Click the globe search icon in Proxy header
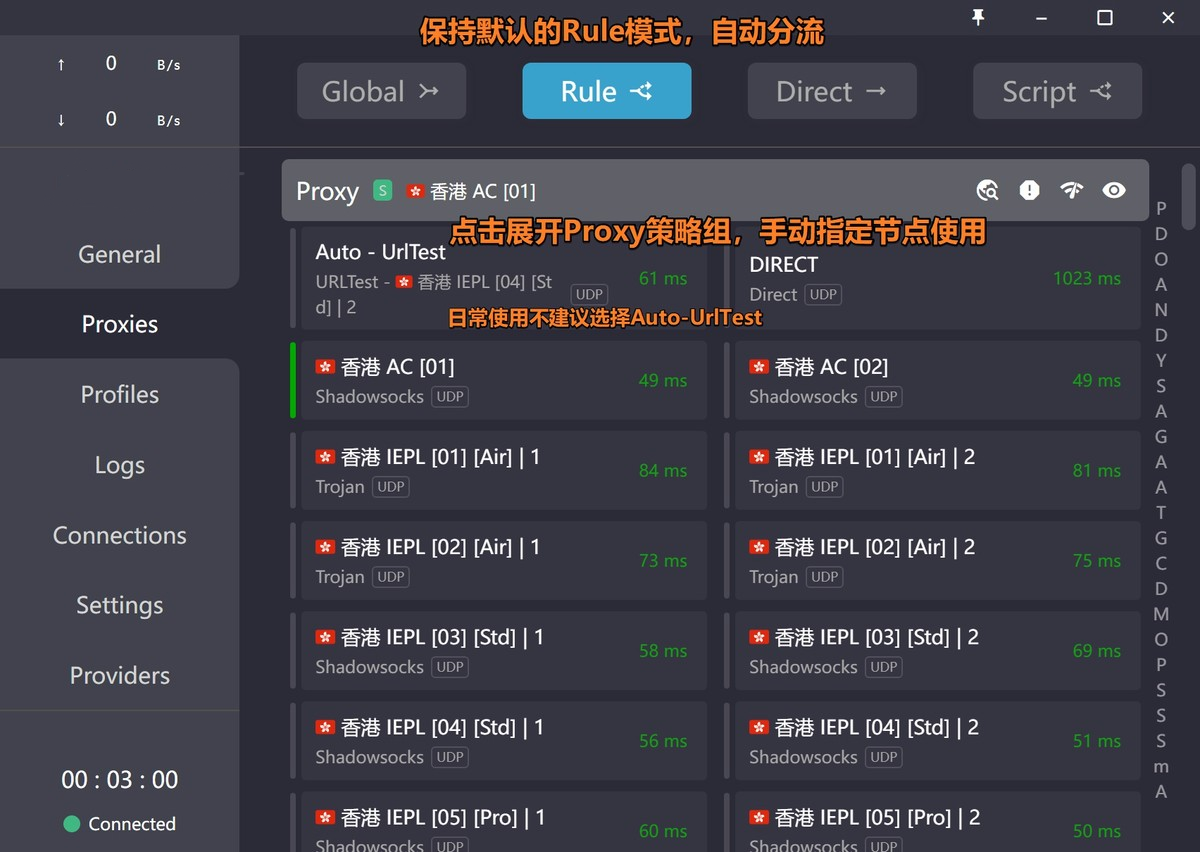This screenshot has width=1200, height=852. tap(987, 190)
